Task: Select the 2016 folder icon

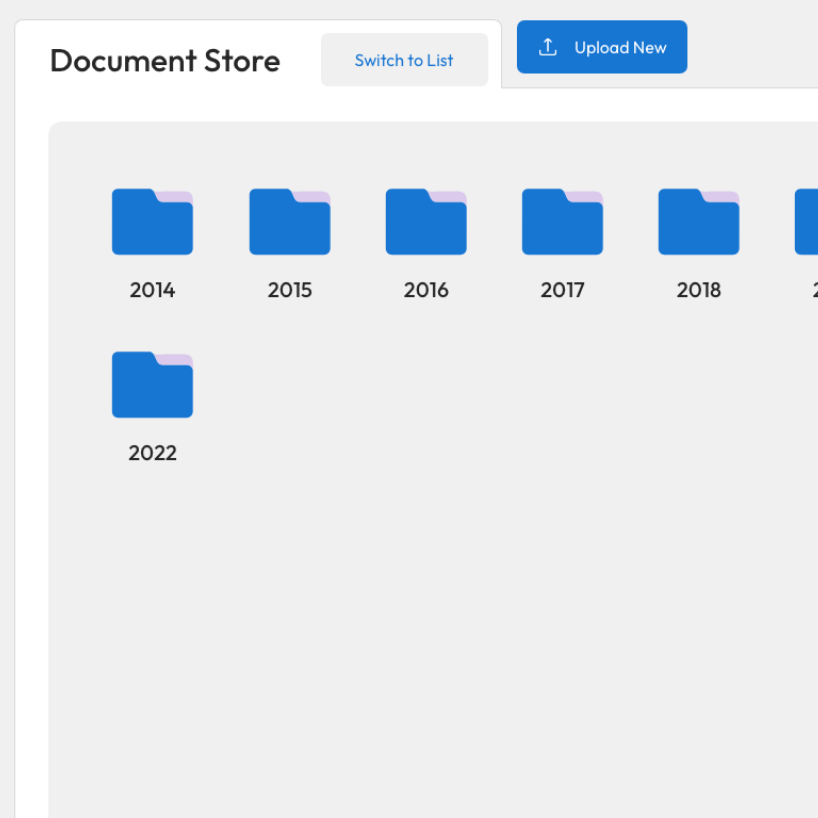Action: pos(426,222)
